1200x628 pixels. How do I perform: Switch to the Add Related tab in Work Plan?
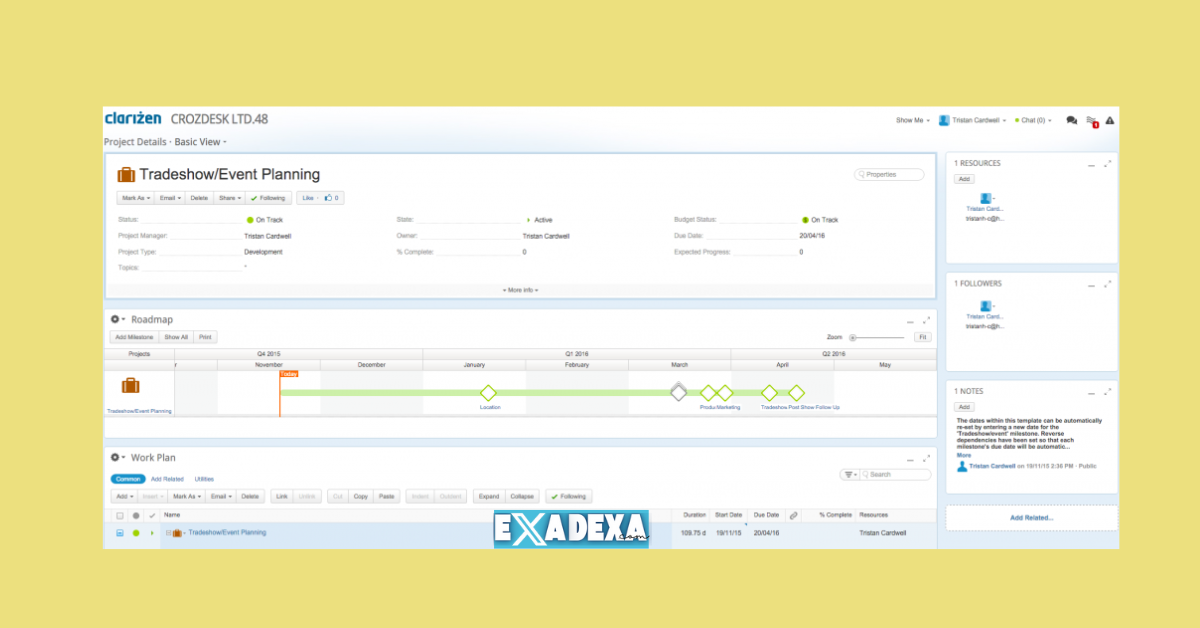(167, 479)
